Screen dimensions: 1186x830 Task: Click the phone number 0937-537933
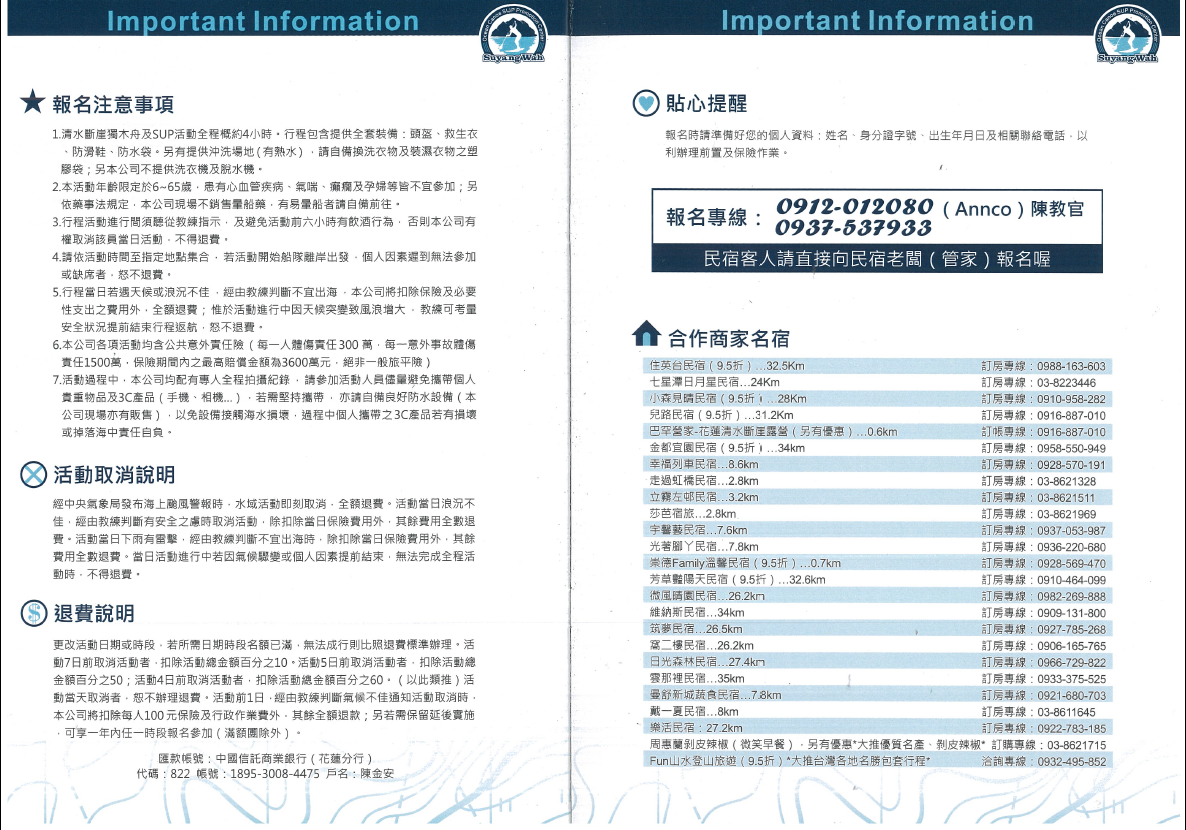[853, 228]
